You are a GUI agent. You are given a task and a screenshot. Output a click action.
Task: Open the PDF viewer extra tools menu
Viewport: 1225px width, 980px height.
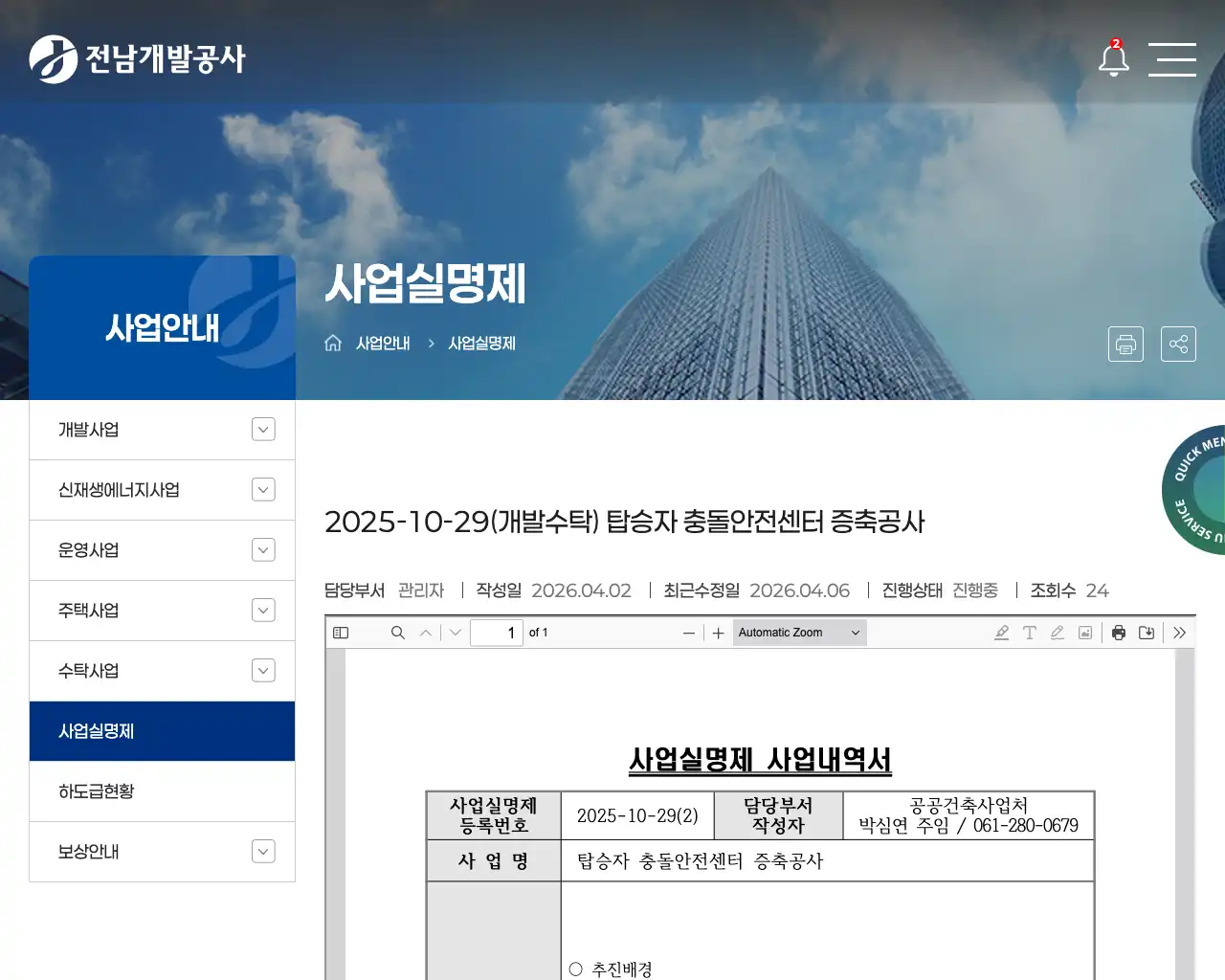1180,633
